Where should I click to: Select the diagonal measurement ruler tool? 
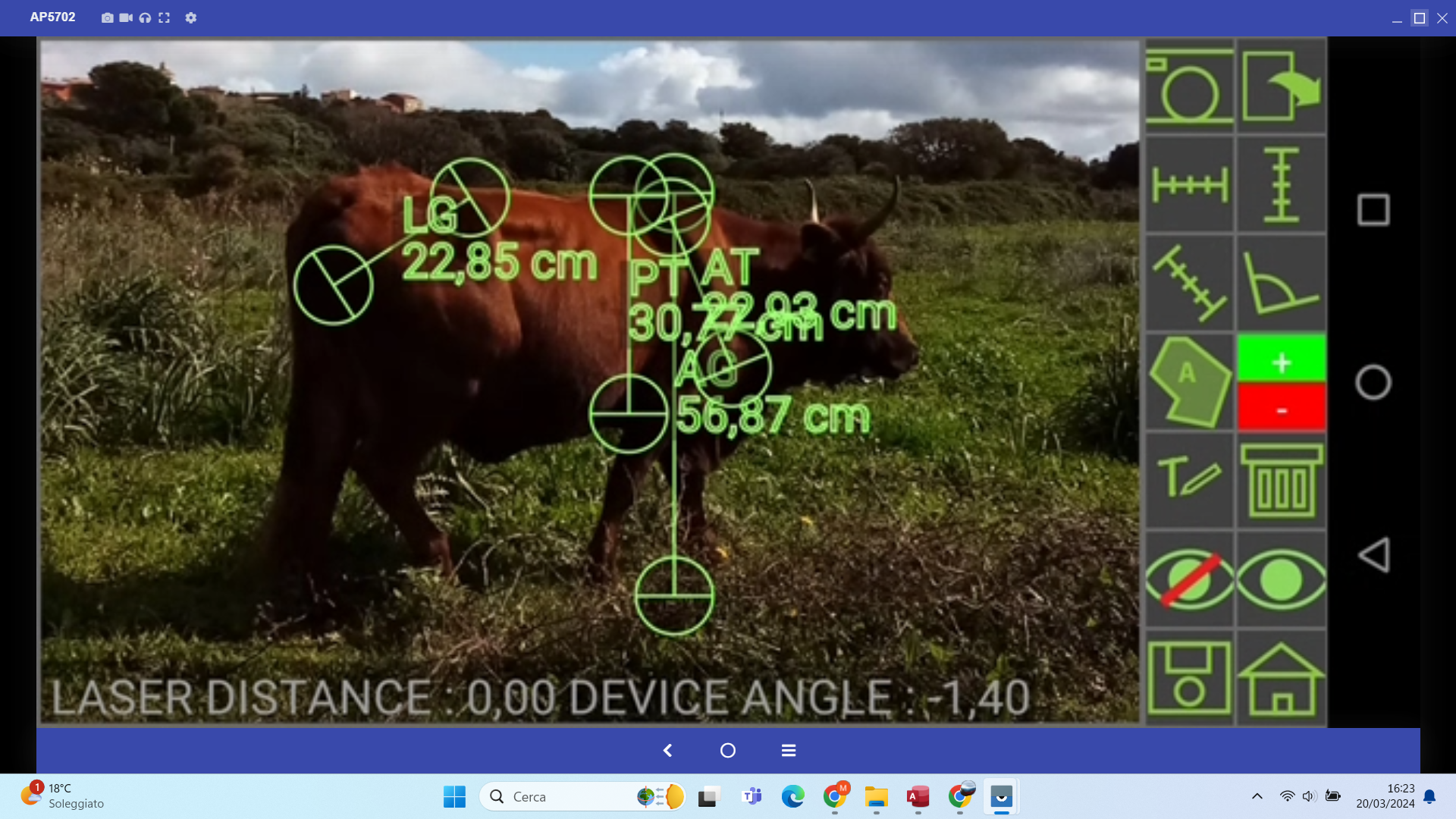click(x=1188, y=284)
